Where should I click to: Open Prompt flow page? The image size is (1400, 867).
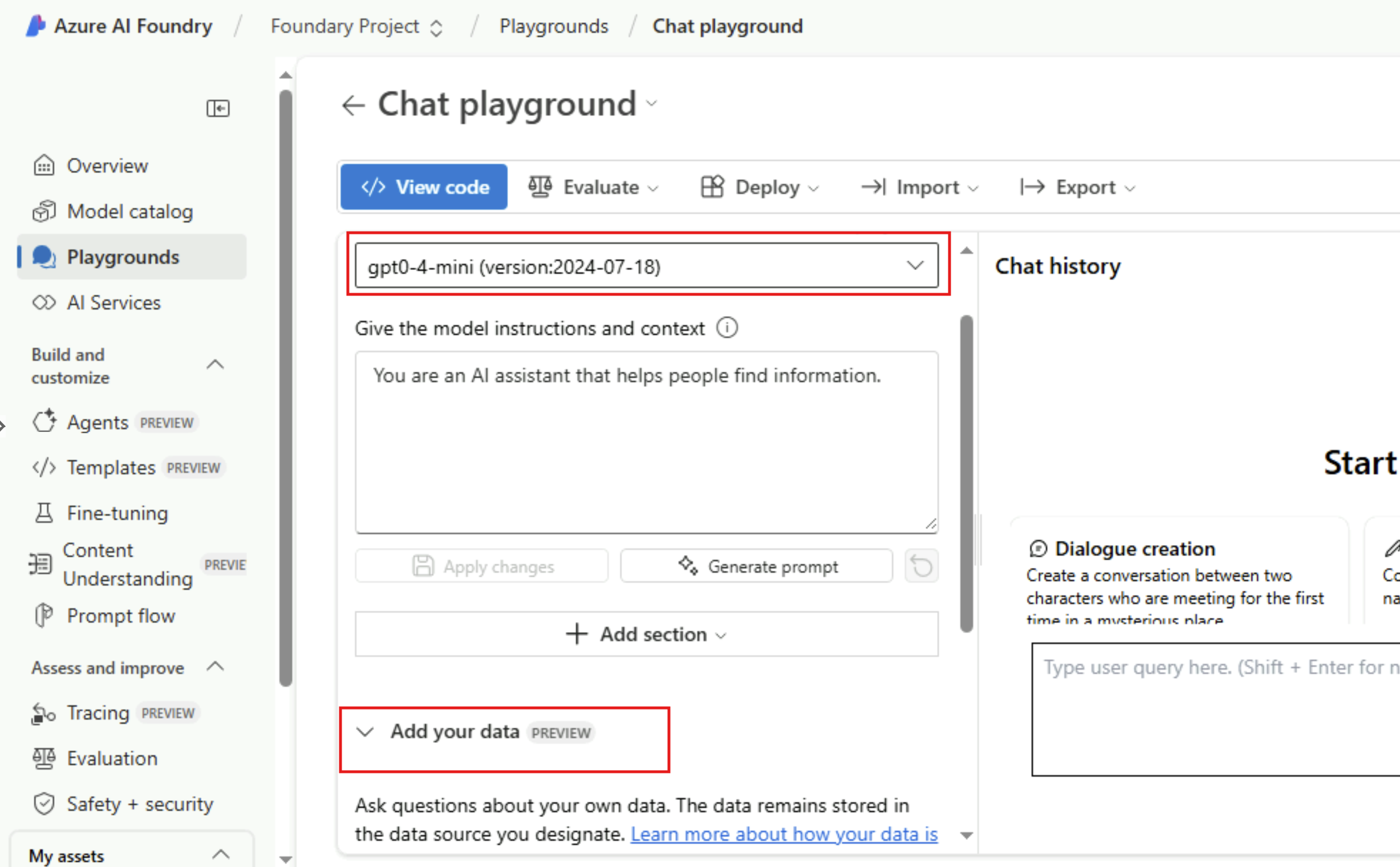coord(121,616)
